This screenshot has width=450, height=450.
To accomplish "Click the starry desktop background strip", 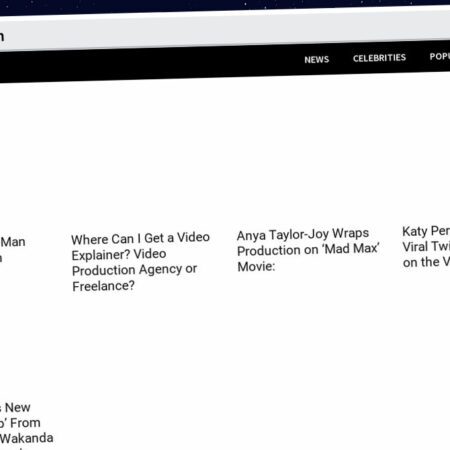I will click(225, 5).
